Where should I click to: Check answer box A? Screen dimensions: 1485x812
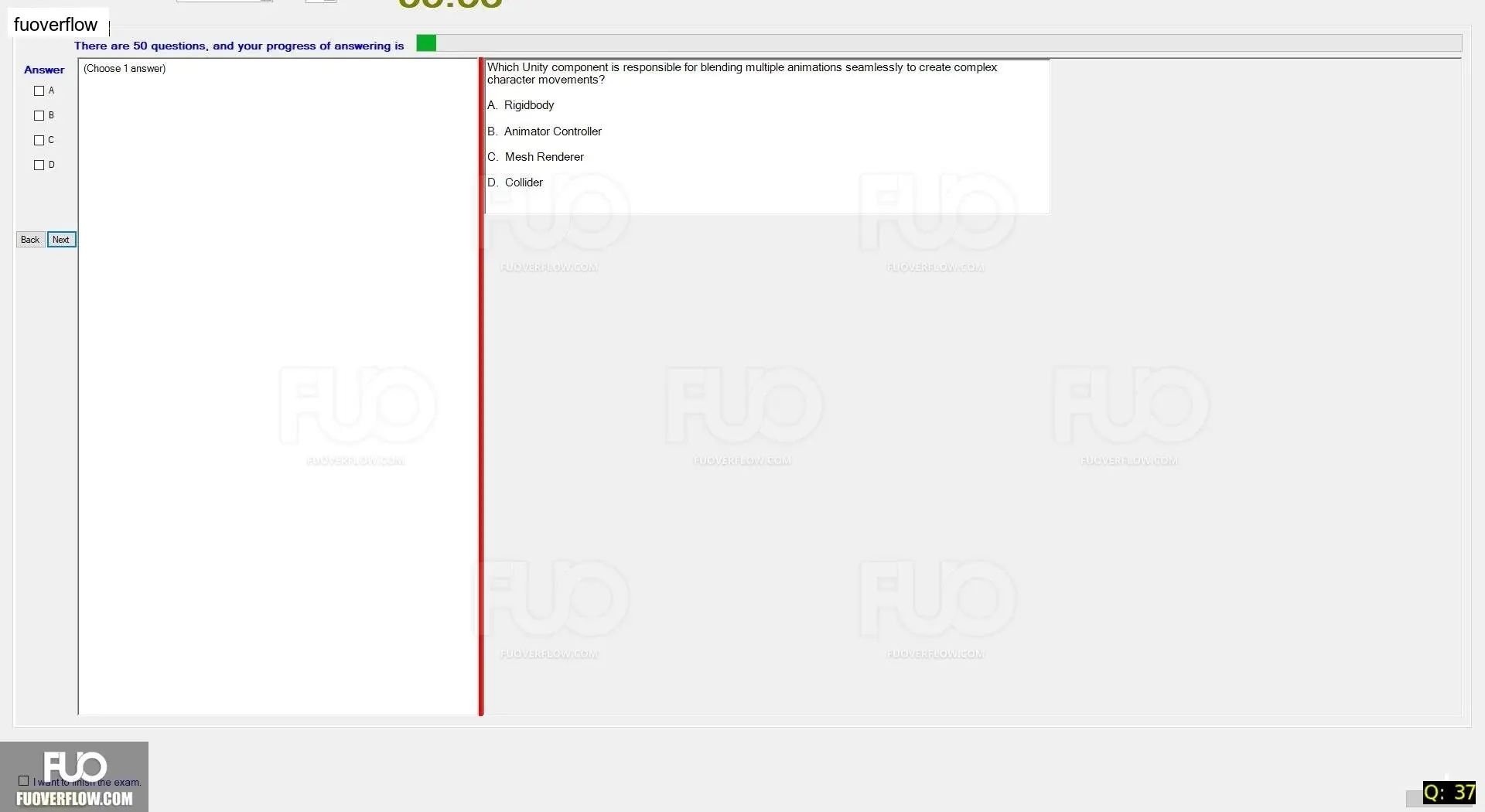coord(39,91)
